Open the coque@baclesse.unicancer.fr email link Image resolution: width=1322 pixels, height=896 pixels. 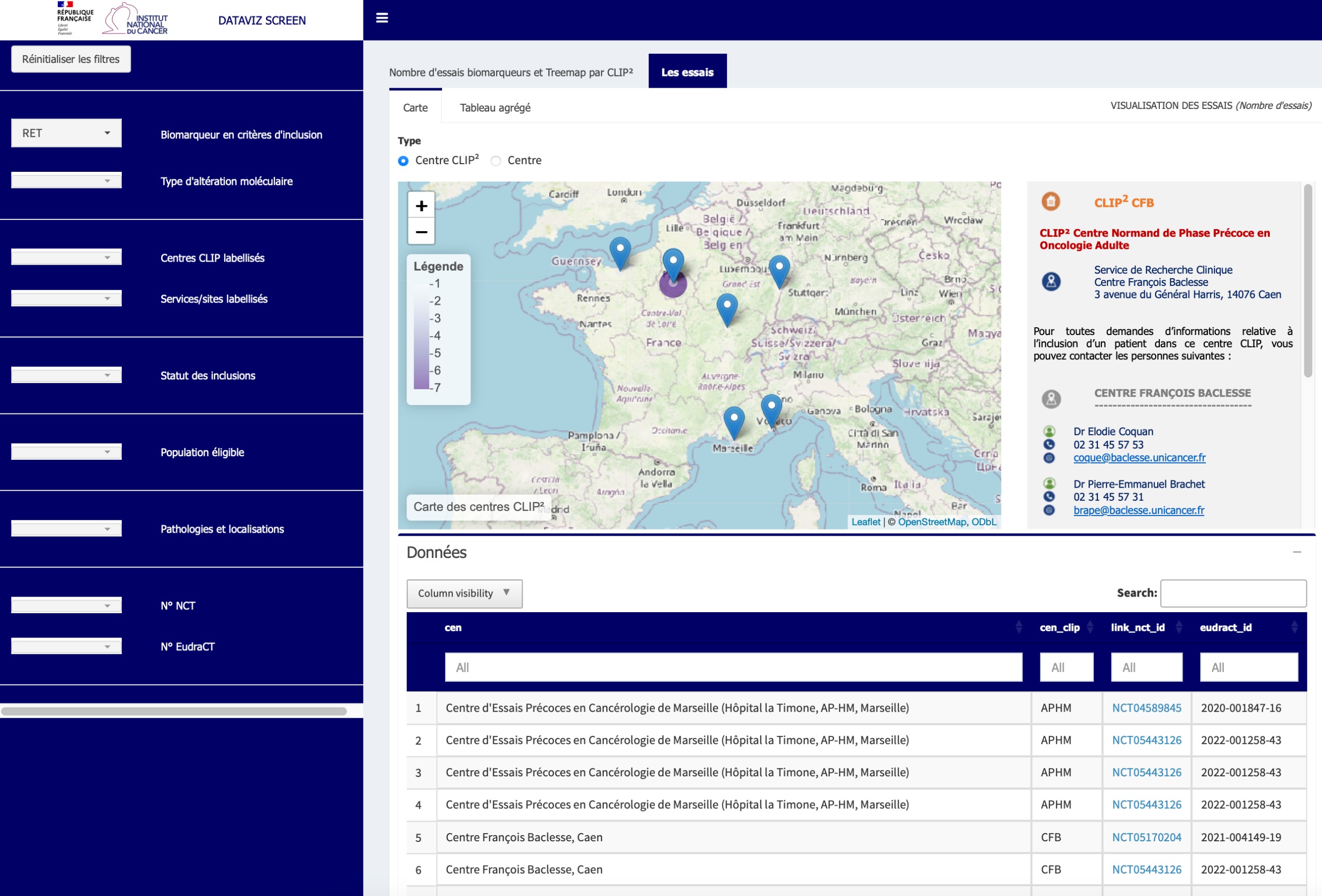tap(1139, 458)
